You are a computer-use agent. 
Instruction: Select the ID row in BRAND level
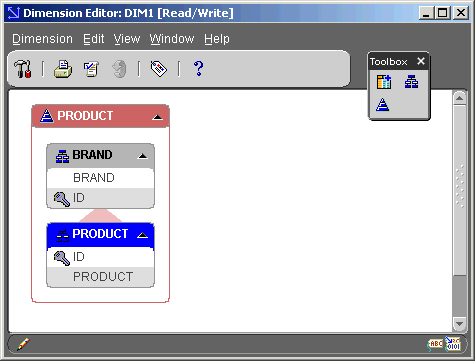100,198
